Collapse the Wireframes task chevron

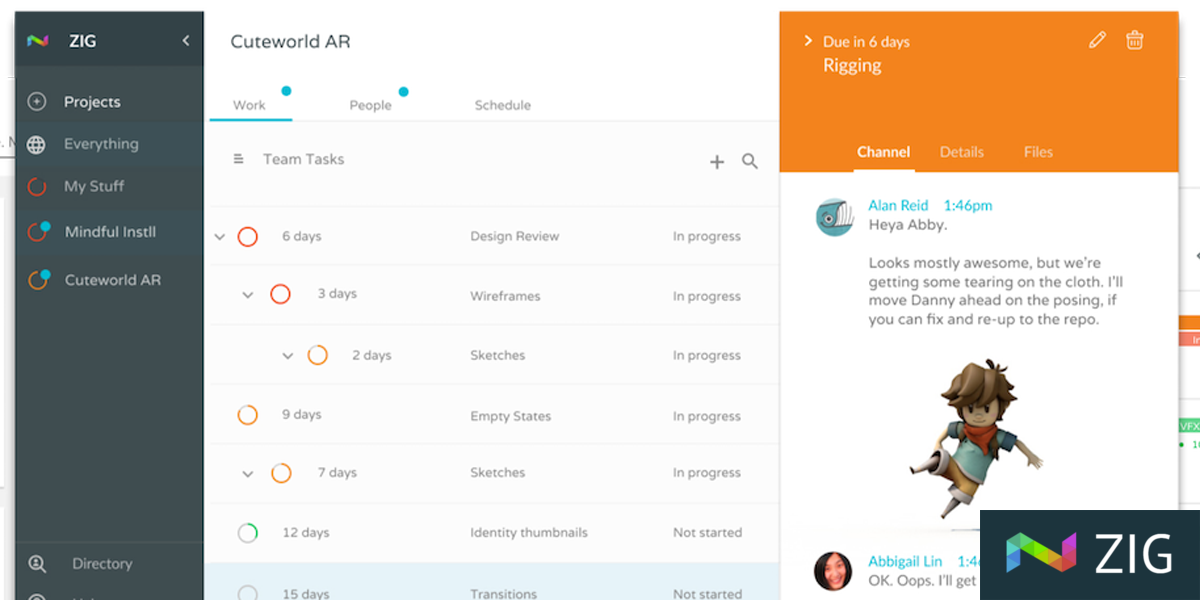click(248, 295)
